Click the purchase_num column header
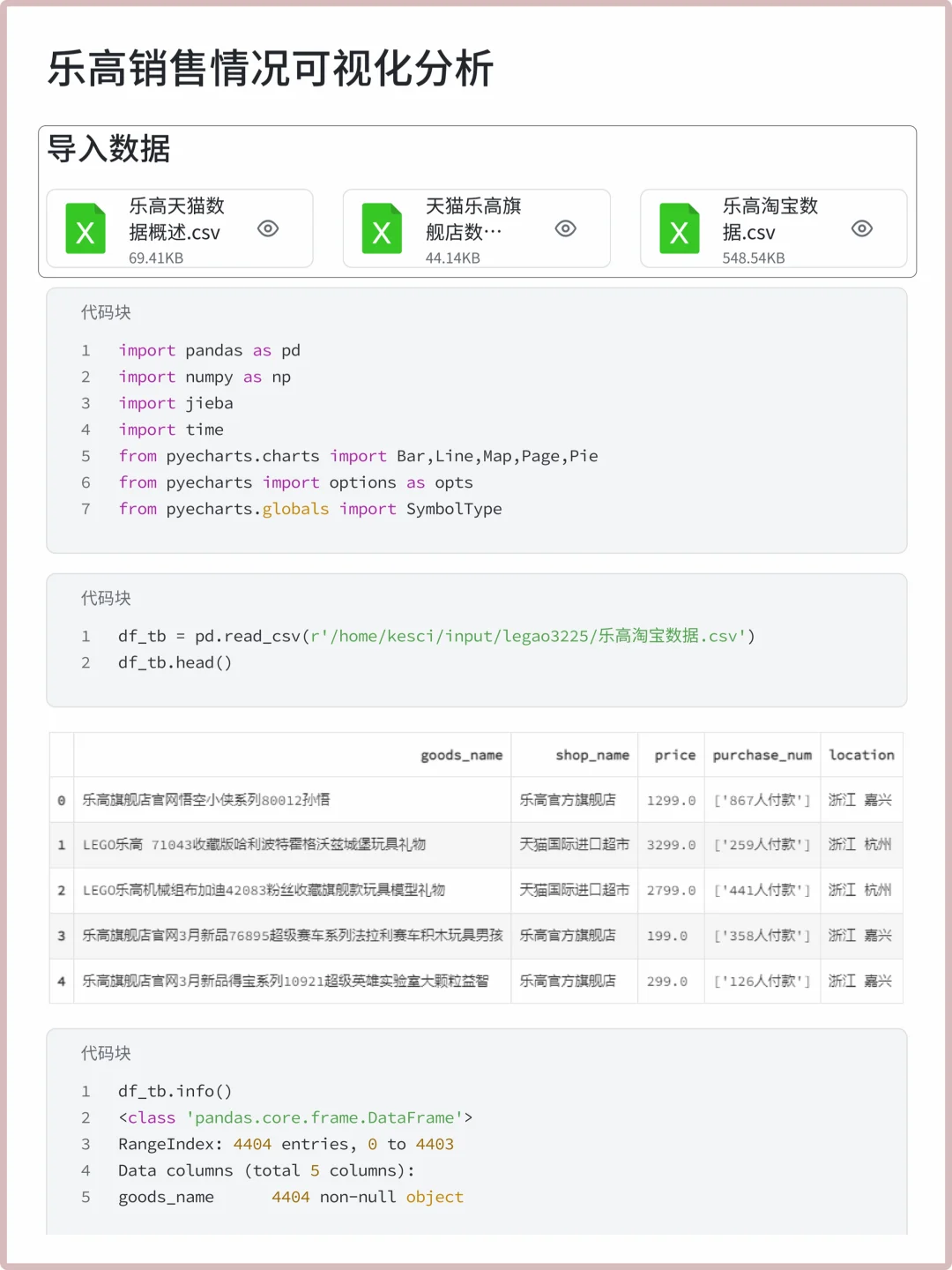952x1270 pixels. point(762,755)
